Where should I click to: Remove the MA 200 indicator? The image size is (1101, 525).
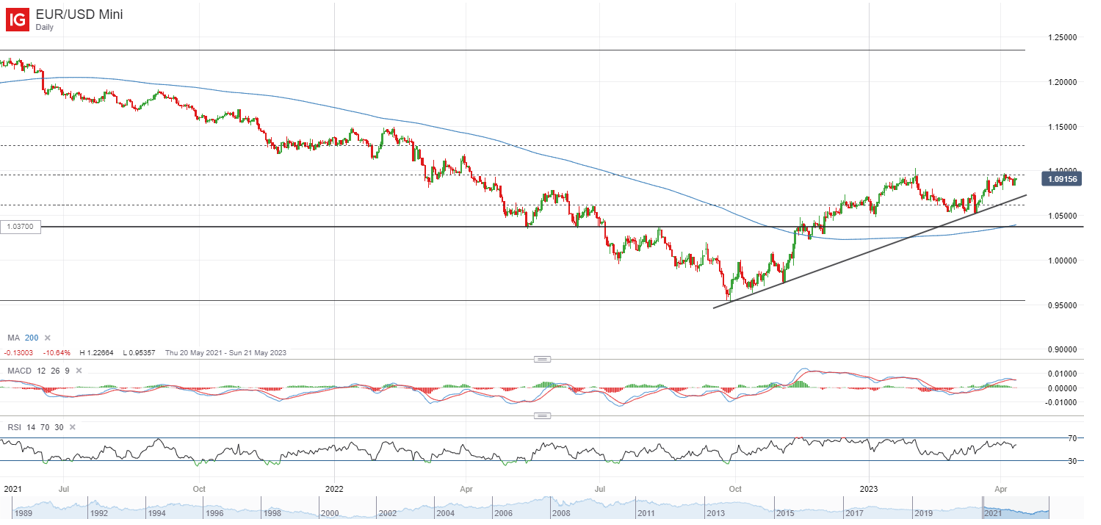click(x=48, y=338)
